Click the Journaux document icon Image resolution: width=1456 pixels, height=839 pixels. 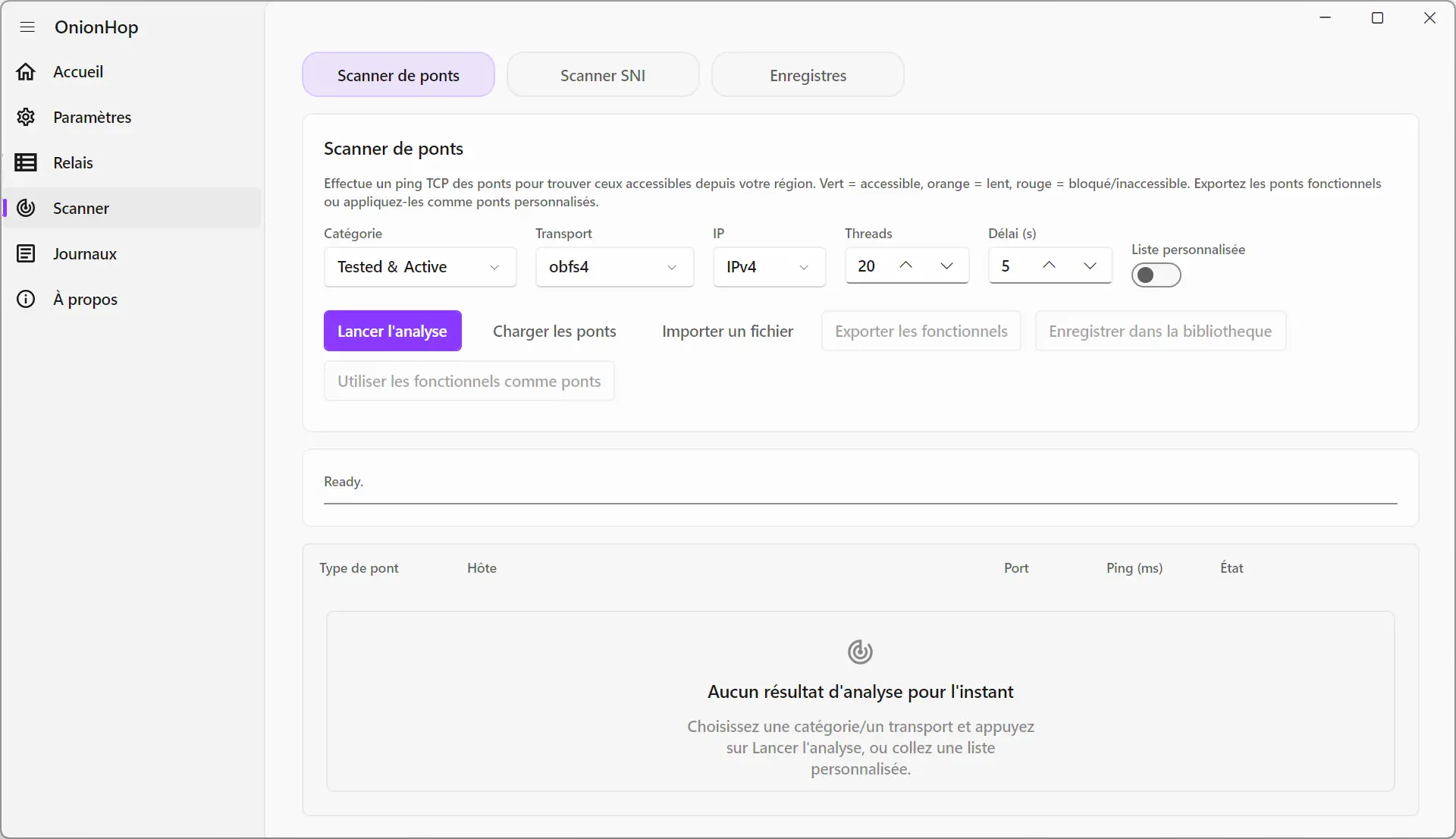click(26, 253)
